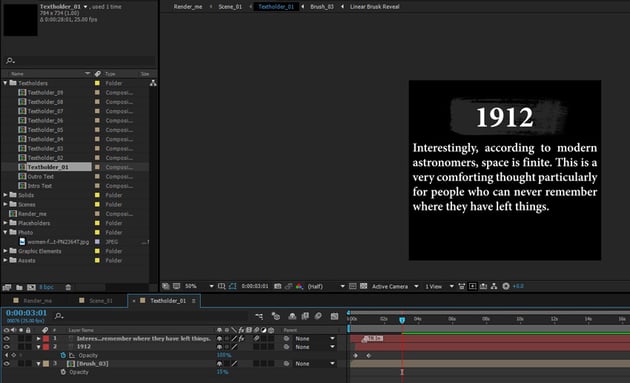Screen dimensions: 630x383
Task: Toggle the transparency grid icon in viewer
Action: [x=364, y=286]
